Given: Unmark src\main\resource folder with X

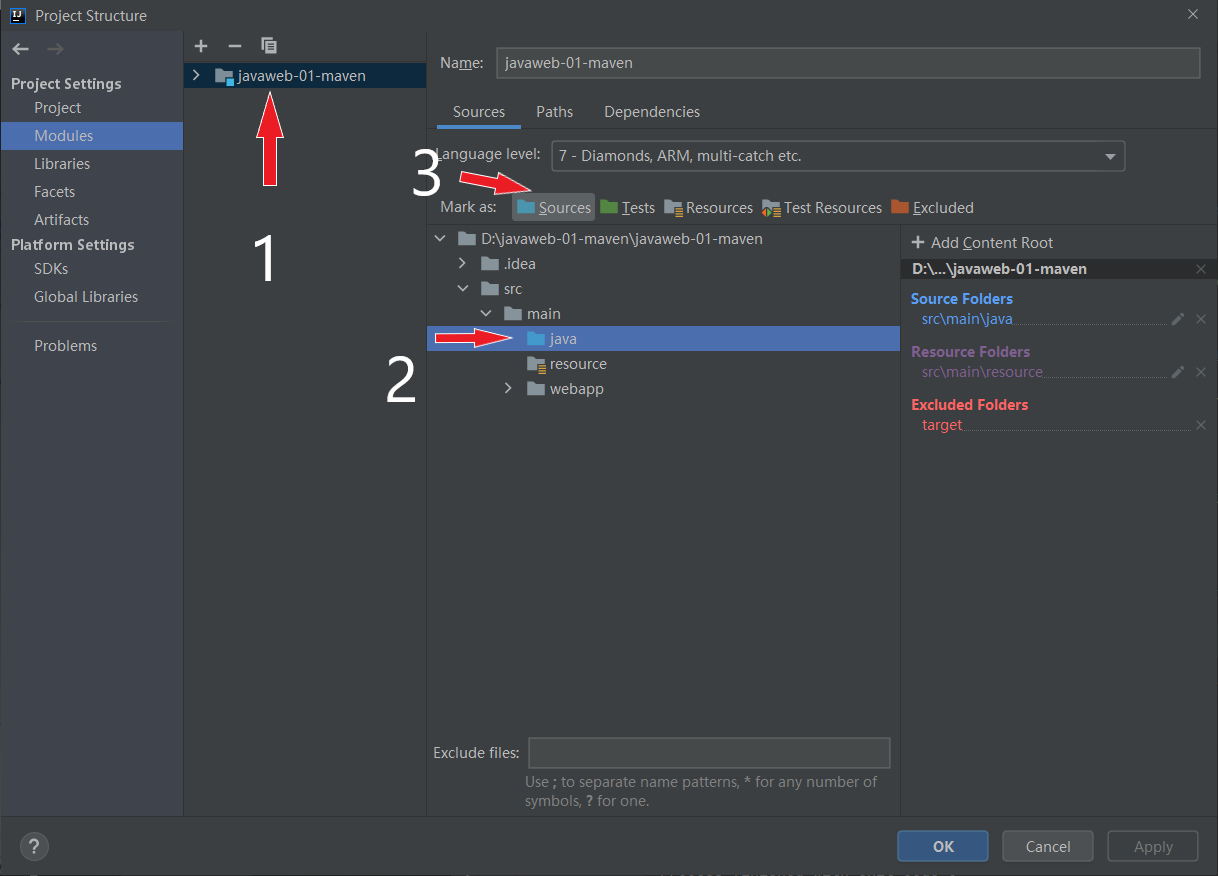Looking at the screenshot, I should [1201, 372].
